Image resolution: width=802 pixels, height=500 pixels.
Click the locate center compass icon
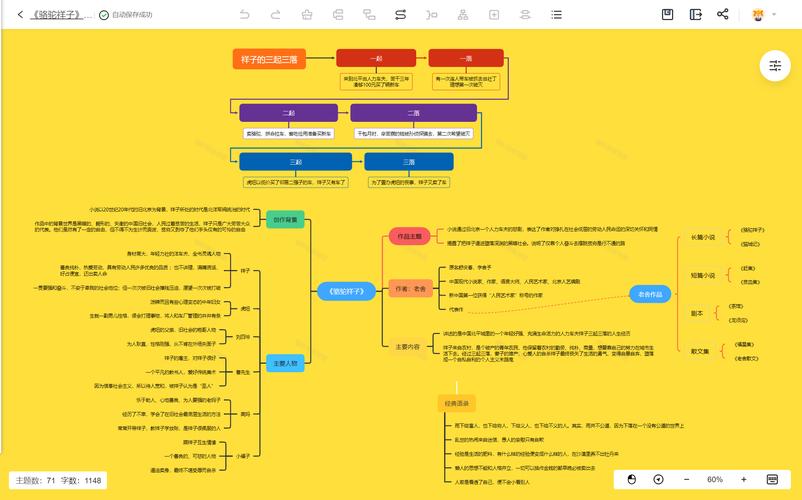pyautogui.click(x=659, y=480)
